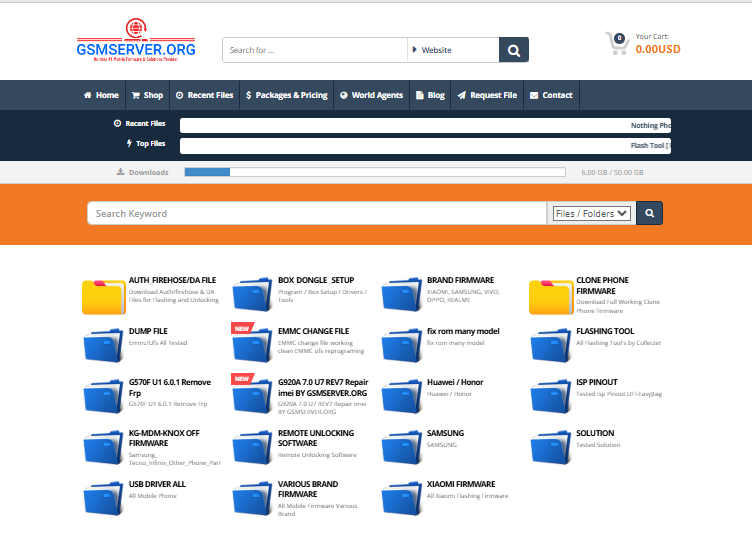Select Request File in the navigation
The width and height of the screenshot is (752, 538).
pos(487,95)
